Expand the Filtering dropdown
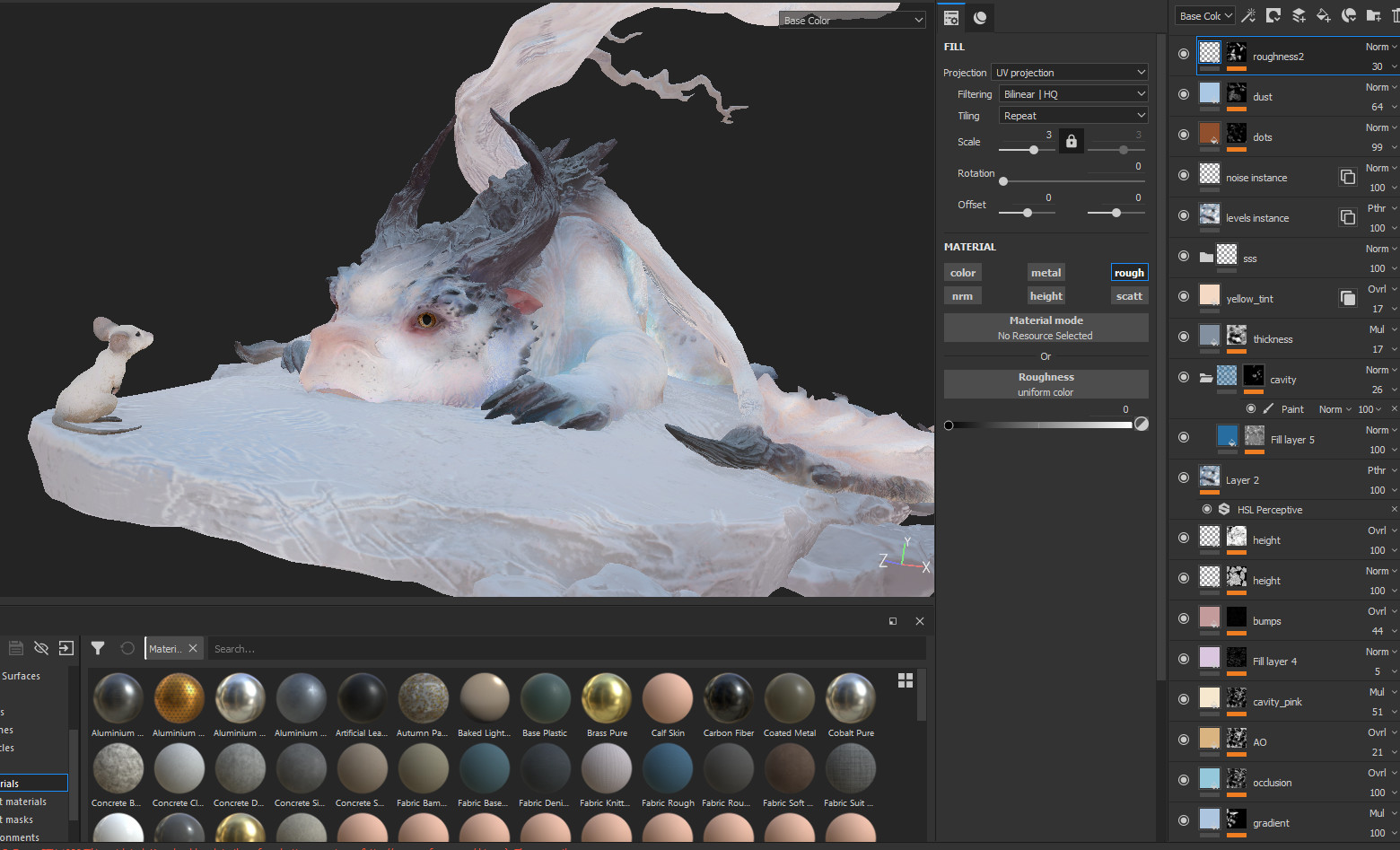 tap(1073, 94)
